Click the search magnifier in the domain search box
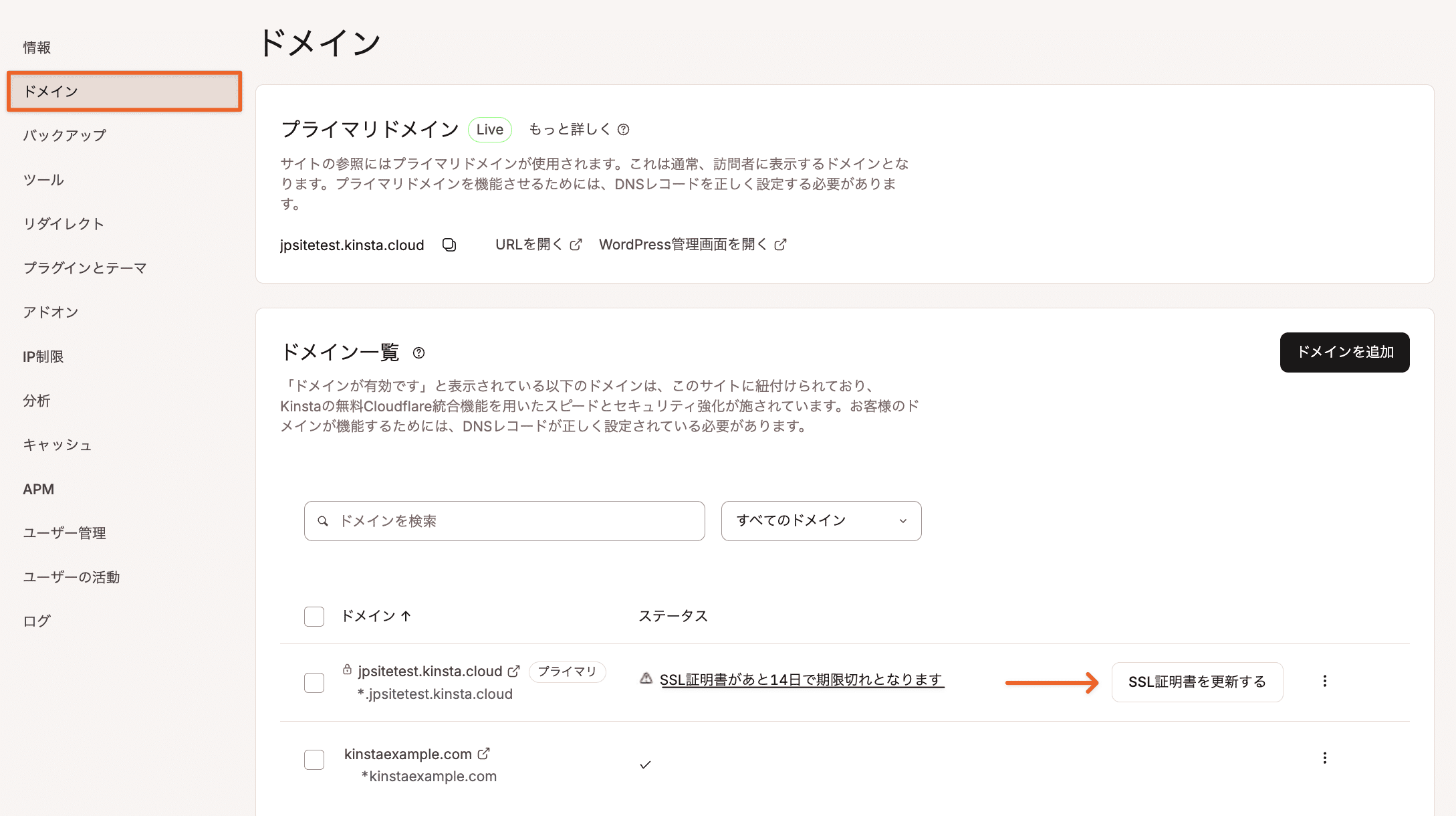 324,520
